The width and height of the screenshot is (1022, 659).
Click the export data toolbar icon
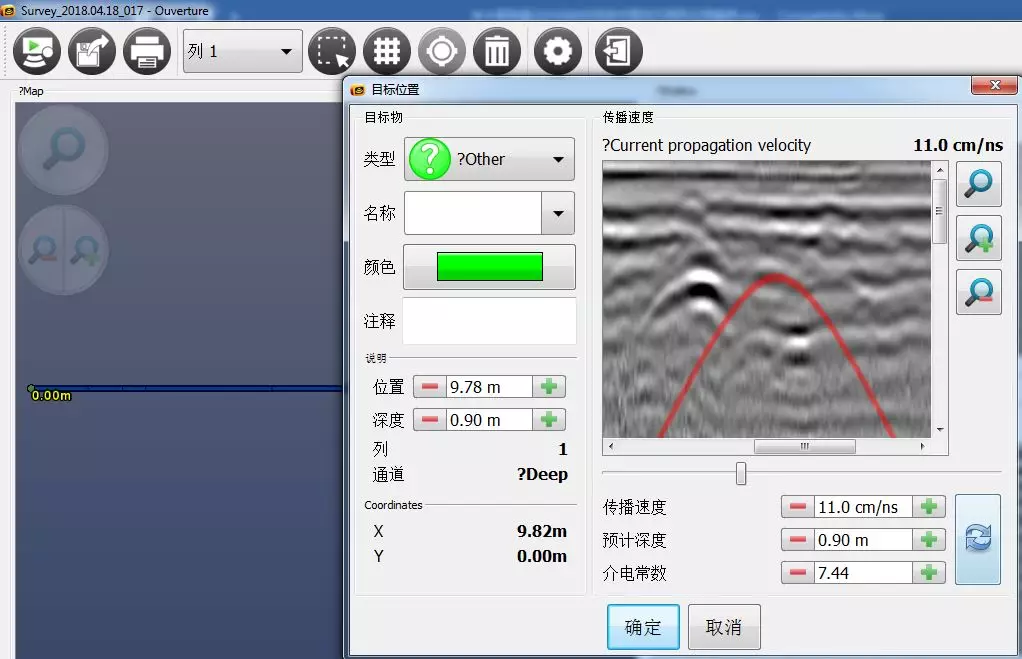92,50
